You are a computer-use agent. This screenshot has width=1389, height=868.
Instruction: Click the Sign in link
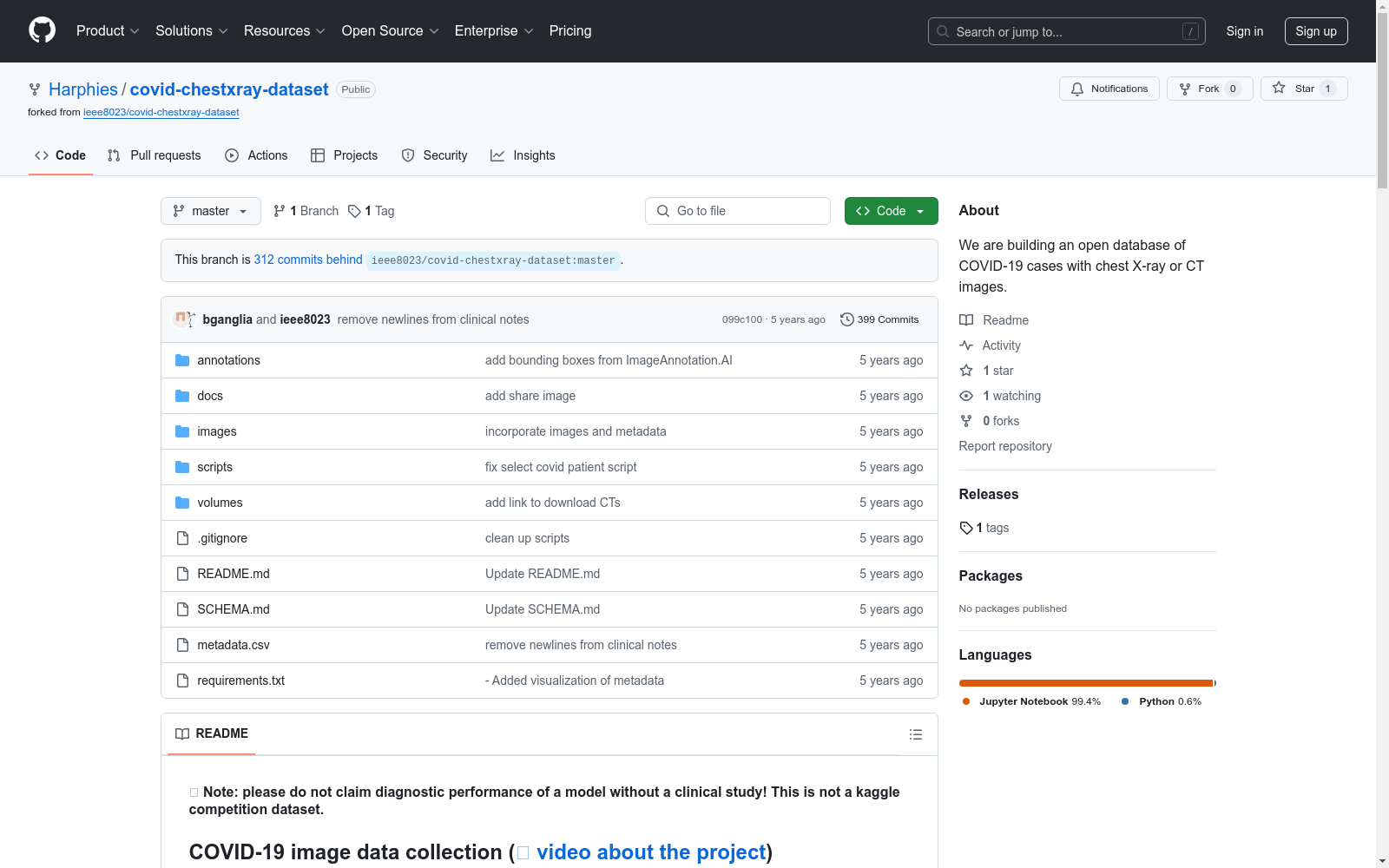[1245, 31]
